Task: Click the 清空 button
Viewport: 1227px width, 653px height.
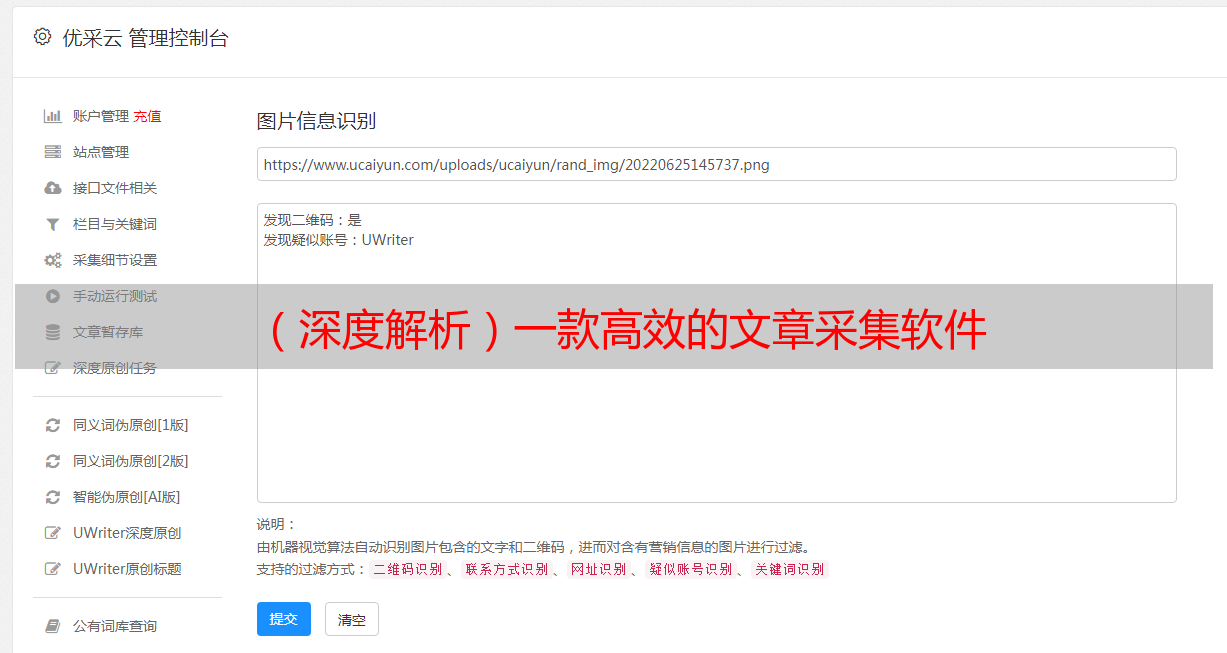Action: [352, 619]
